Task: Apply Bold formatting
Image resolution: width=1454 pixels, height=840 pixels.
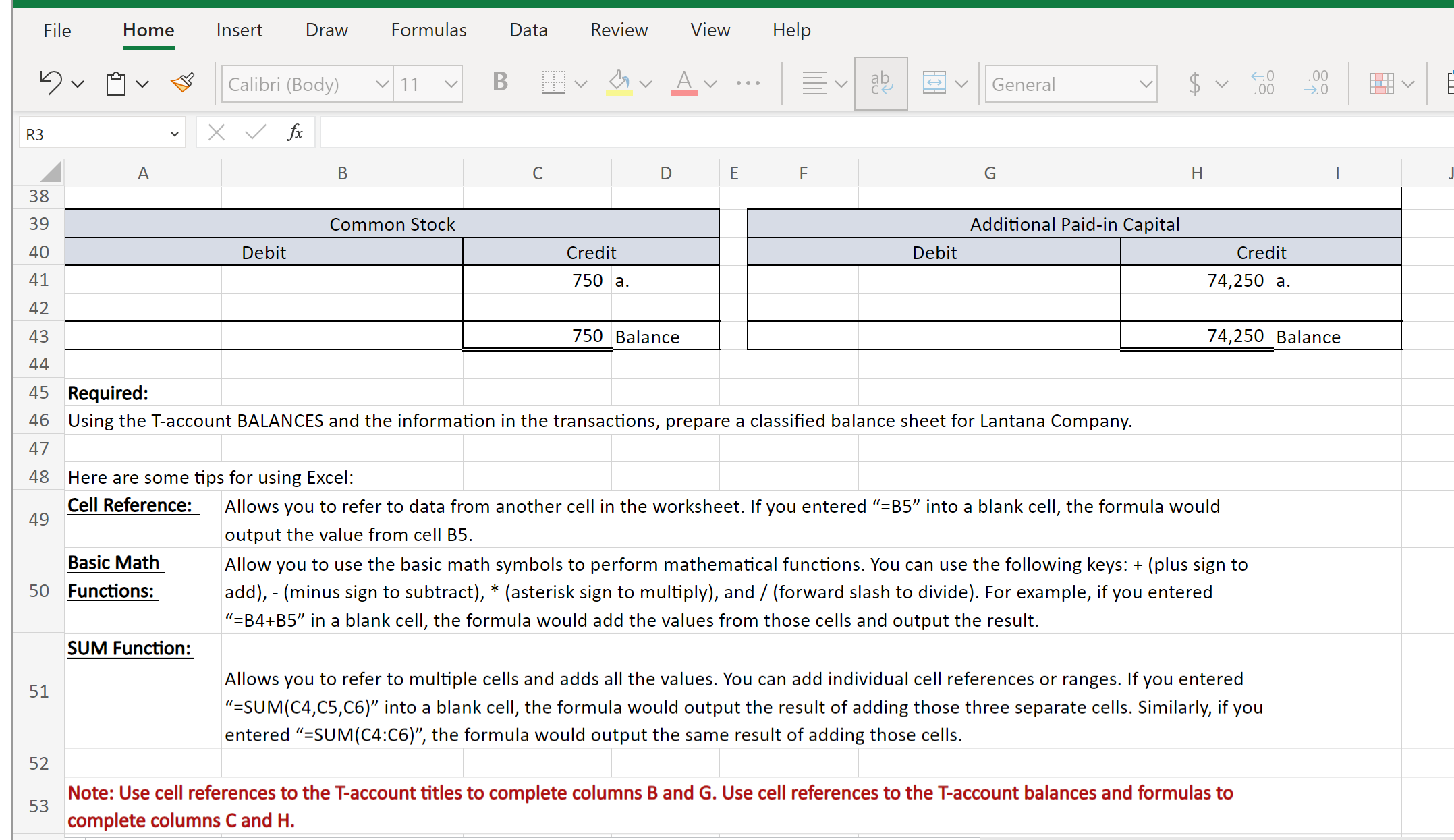Action: coord(499,82)
